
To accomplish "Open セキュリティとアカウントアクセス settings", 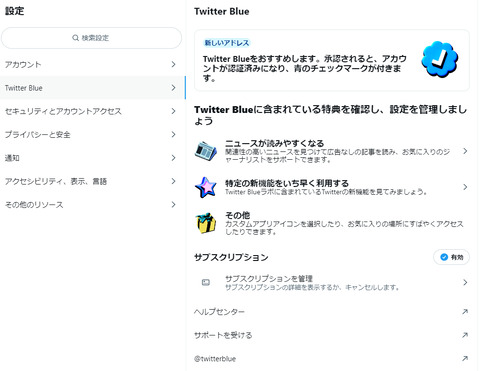I will coord(92,111).
